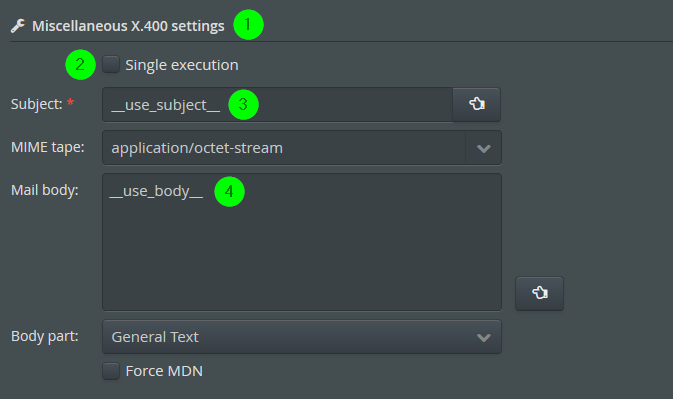
Task: Click the Miscellaneous X.400 settings section header
Action: [x=128, y=26]
